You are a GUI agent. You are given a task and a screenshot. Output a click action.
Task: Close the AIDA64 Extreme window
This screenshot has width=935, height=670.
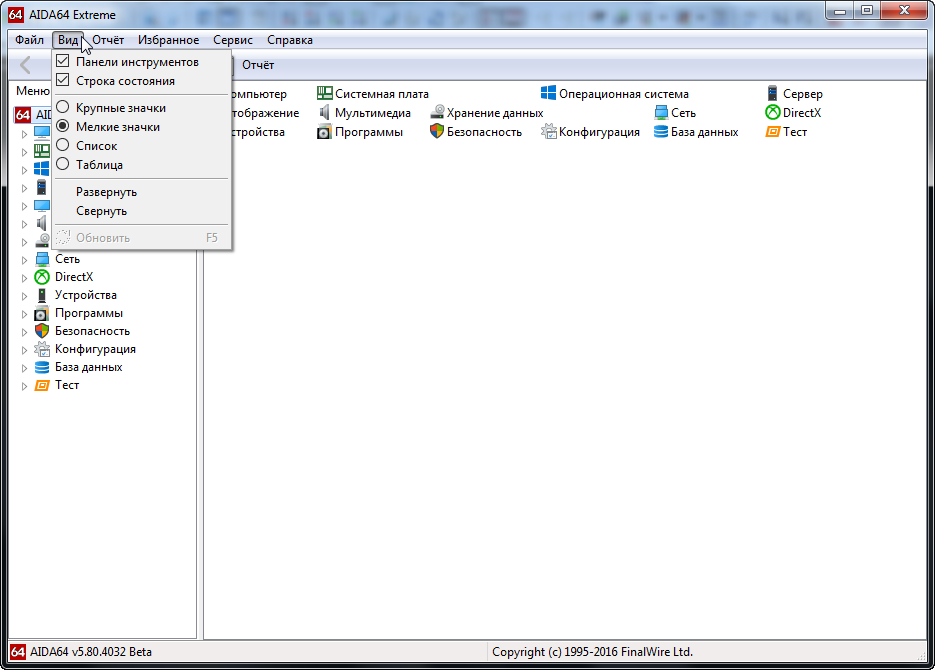(904, 11)
